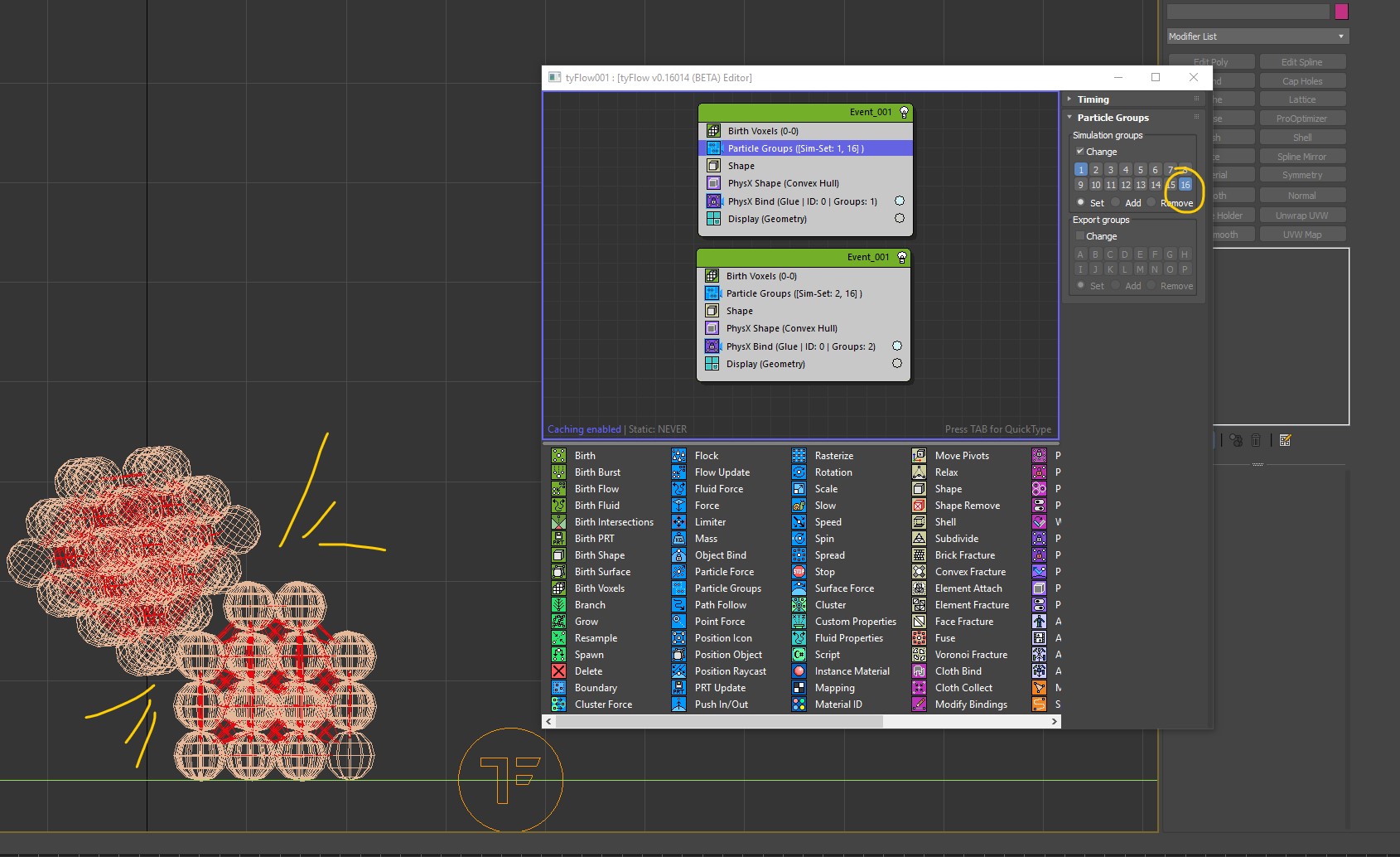Screen dimensions: 1400x857
Task: Click the magenta object color swatch
Action: (x=1342, y=12)
